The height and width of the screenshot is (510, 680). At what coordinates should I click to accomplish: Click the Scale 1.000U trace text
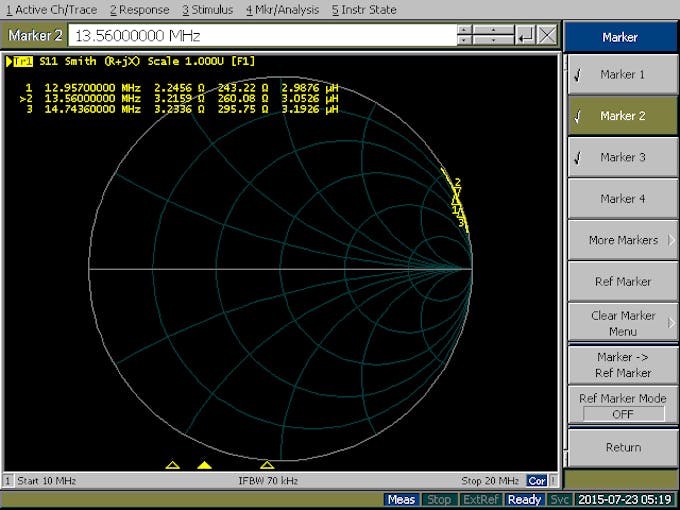185,62
